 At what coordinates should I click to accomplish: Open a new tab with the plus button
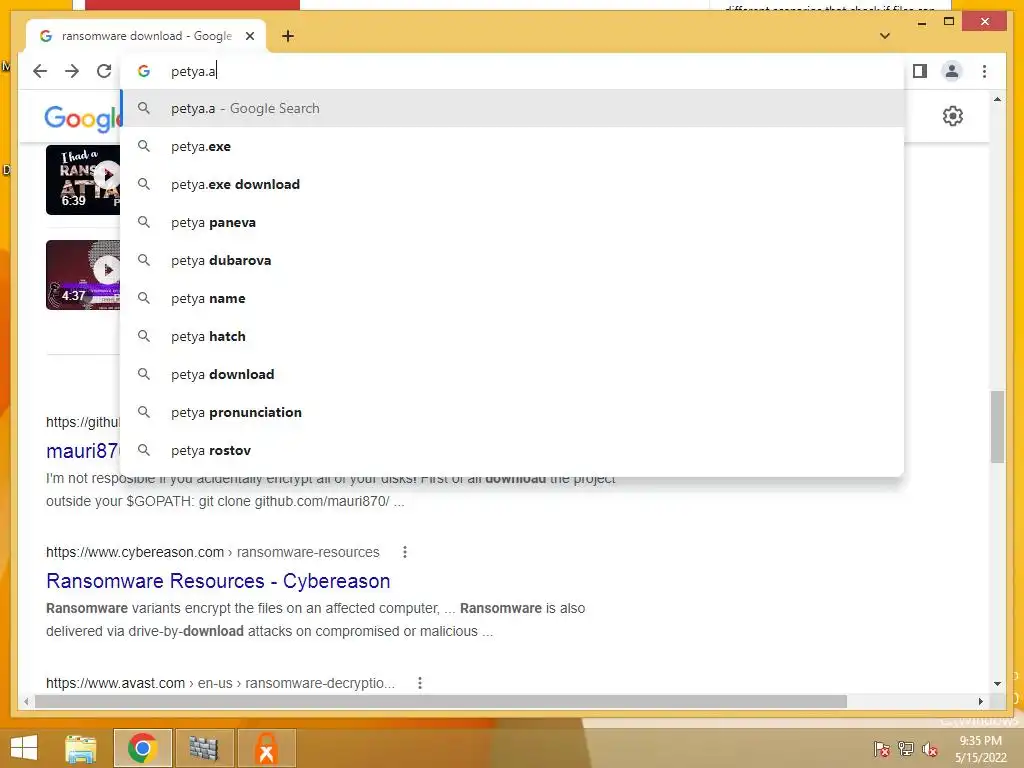coord(287,36)
